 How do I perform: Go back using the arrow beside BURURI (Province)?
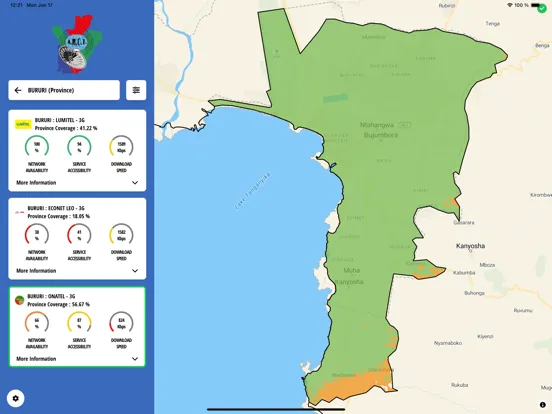18,90
